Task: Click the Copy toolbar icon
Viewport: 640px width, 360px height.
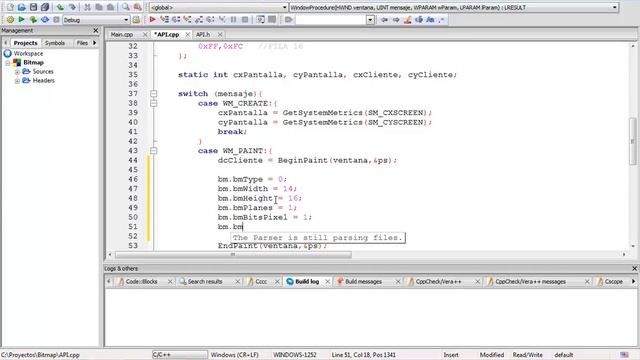Action: tap(99, 7)
